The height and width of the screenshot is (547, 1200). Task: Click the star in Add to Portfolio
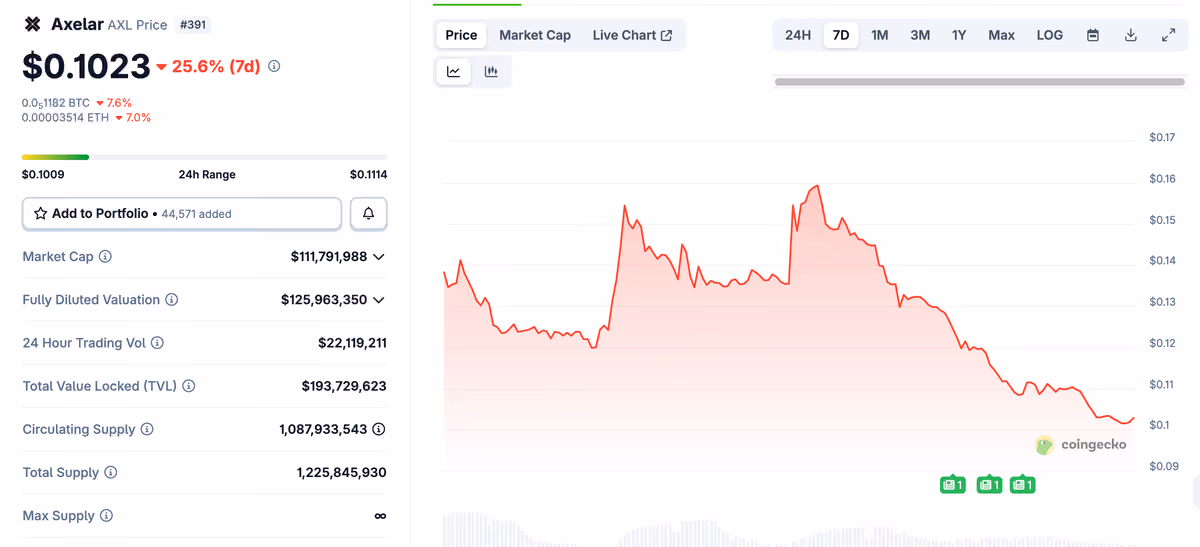(x=41, y=213)
